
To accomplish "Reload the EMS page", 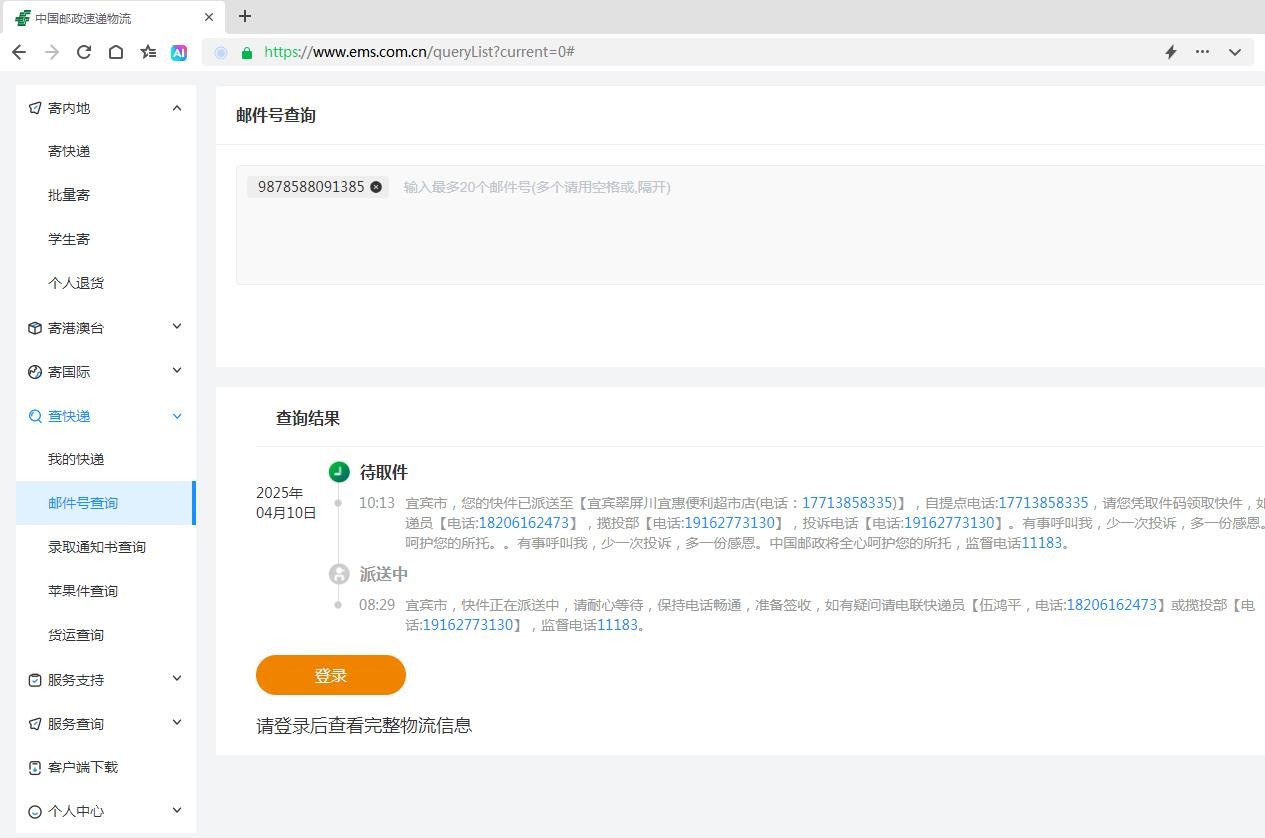I will coord(84,52).
